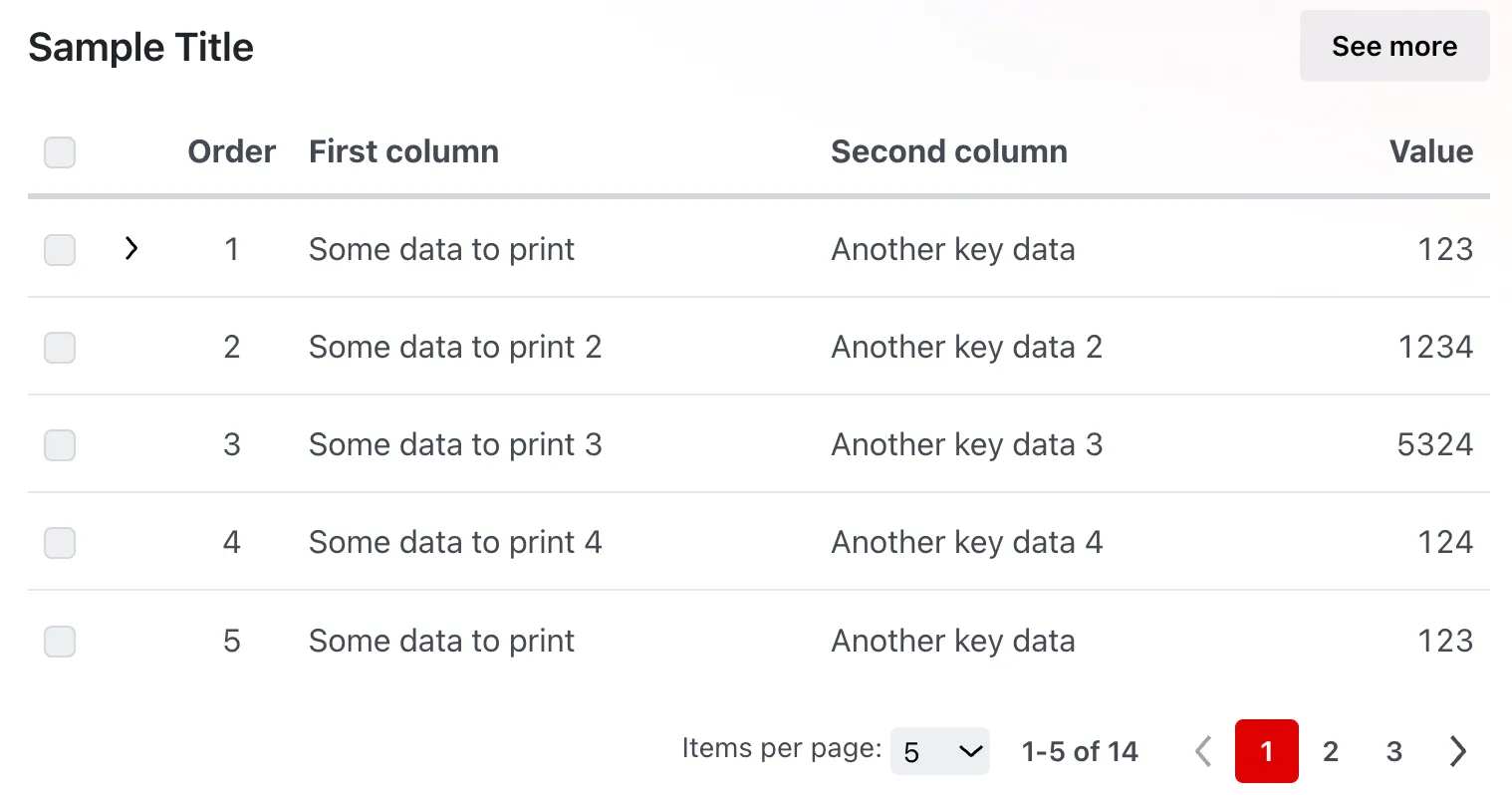Toggle the select-all header checkbox
This screenshot has height=795, width=1512.
[x=60, y=152]
